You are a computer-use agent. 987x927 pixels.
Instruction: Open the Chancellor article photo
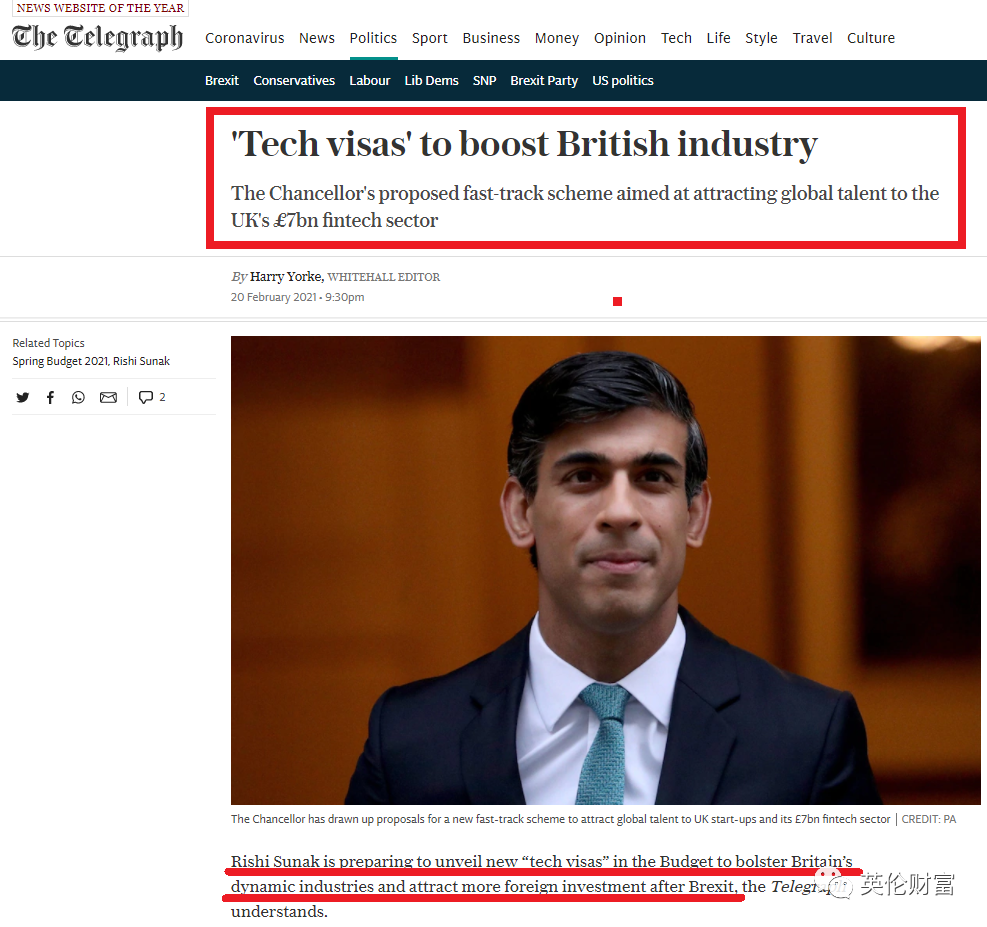[606, 570]
